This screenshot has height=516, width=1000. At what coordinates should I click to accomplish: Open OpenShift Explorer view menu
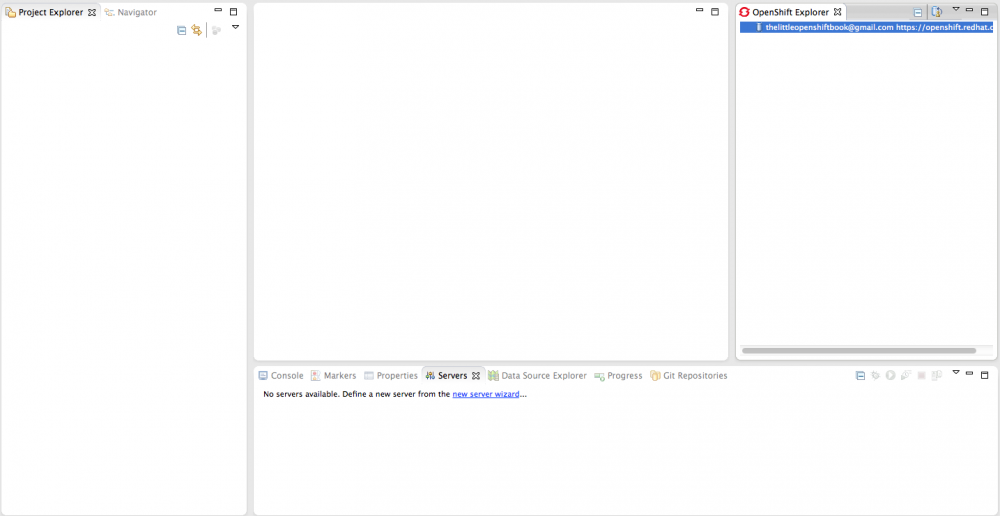click(956, 9)
